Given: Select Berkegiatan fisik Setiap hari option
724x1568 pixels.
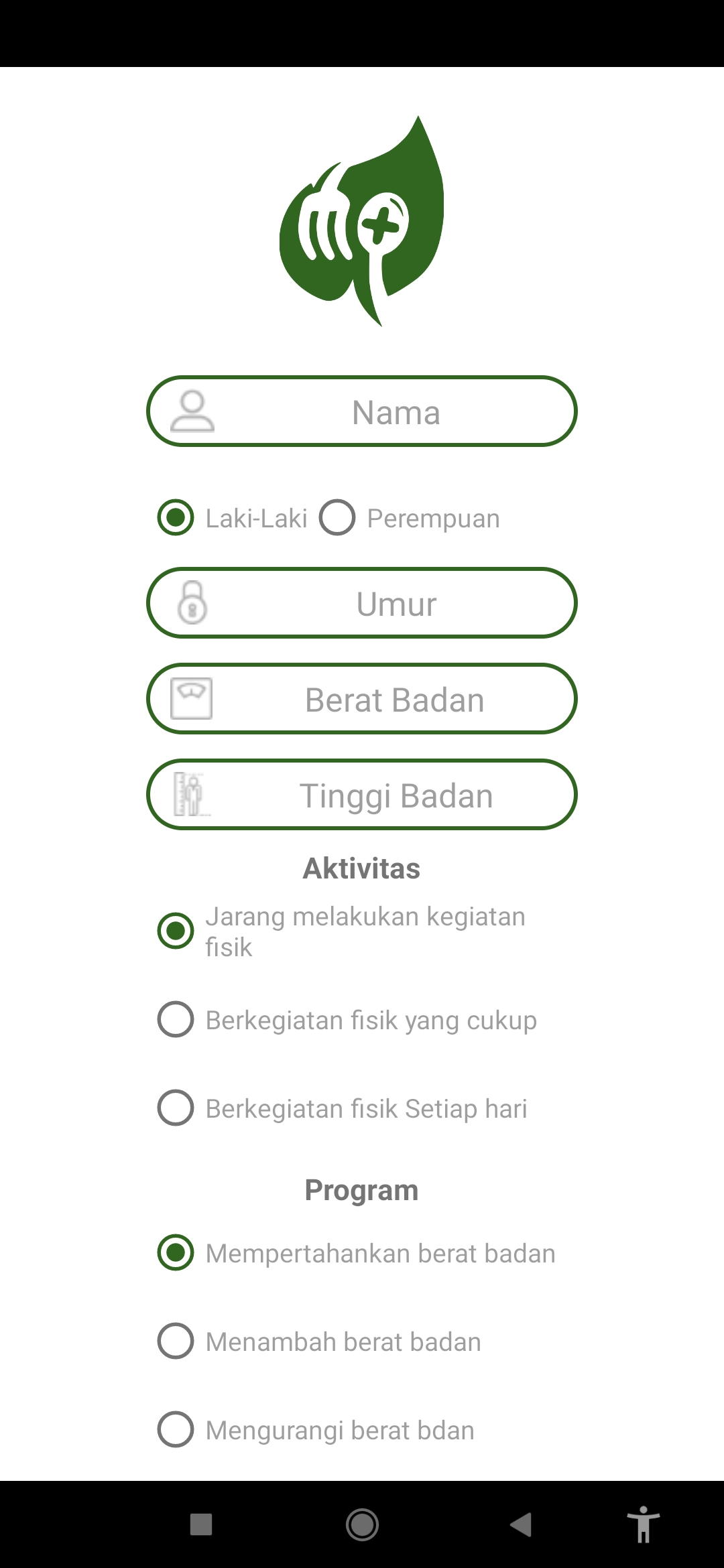Looking at the screenshot, I should [176, 1108].
